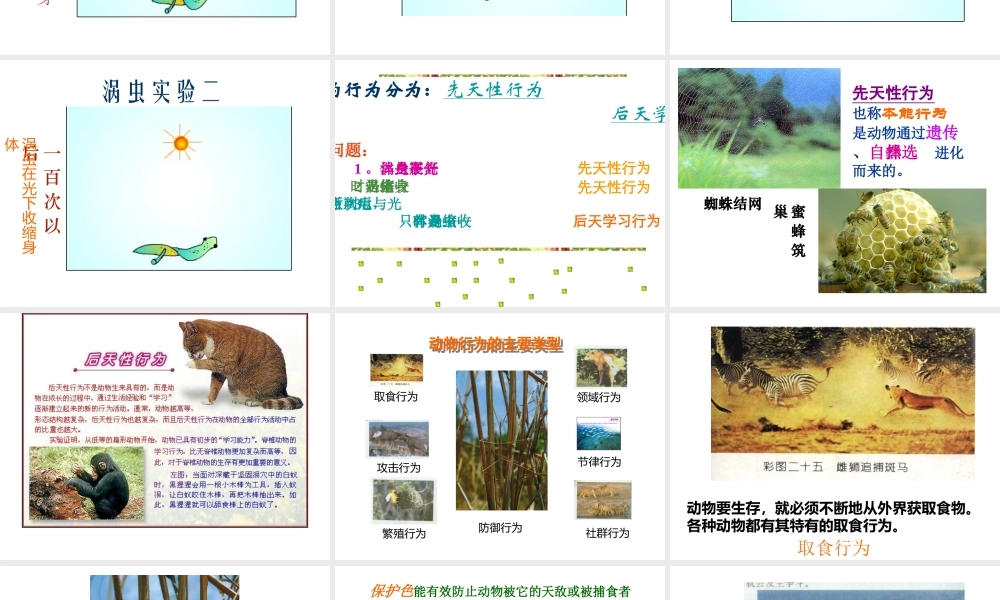This screenshot has height=600, width=1000.
Task: Open the 后天性行为 cat and chimp slide
Action: (165, 436)
